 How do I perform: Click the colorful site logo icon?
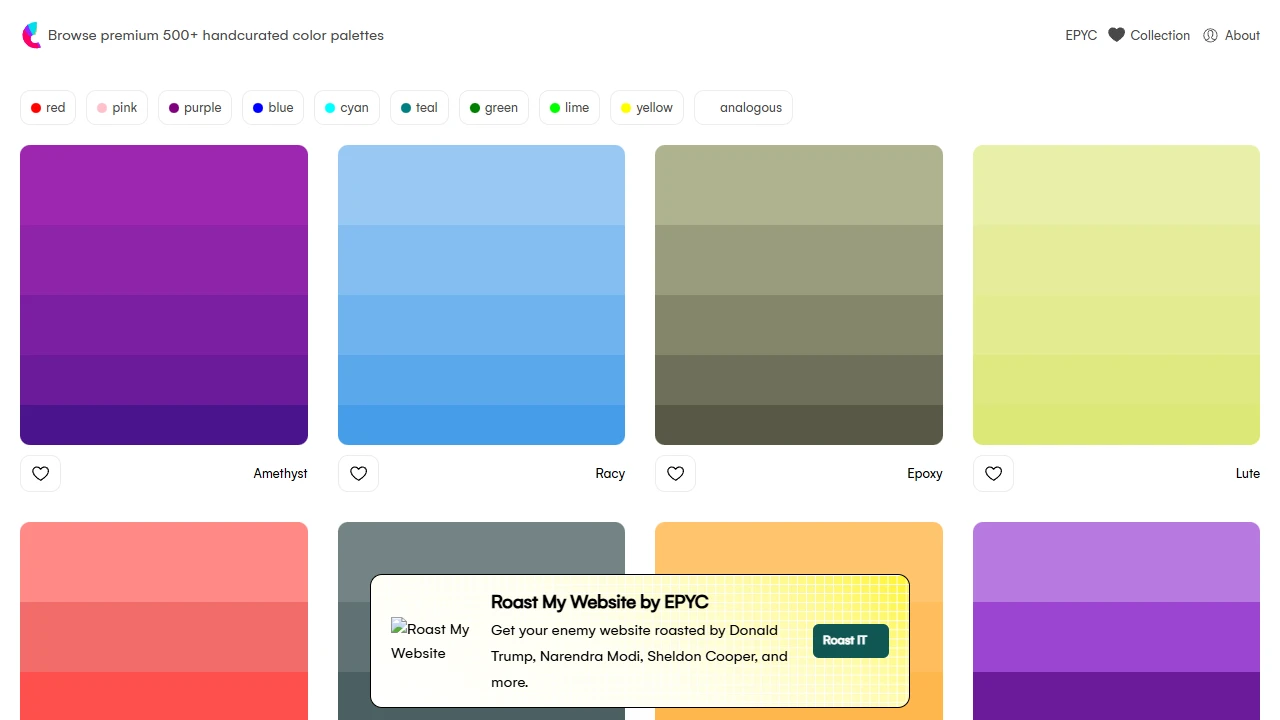pyautogui.click(x=31, y=35)
